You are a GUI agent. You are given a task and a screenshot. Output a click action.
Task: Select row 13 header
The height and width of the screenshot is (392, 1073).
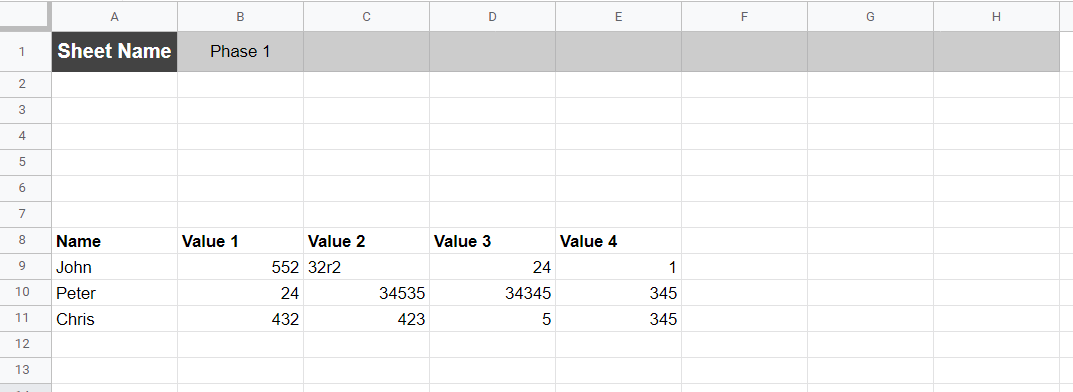25,370
